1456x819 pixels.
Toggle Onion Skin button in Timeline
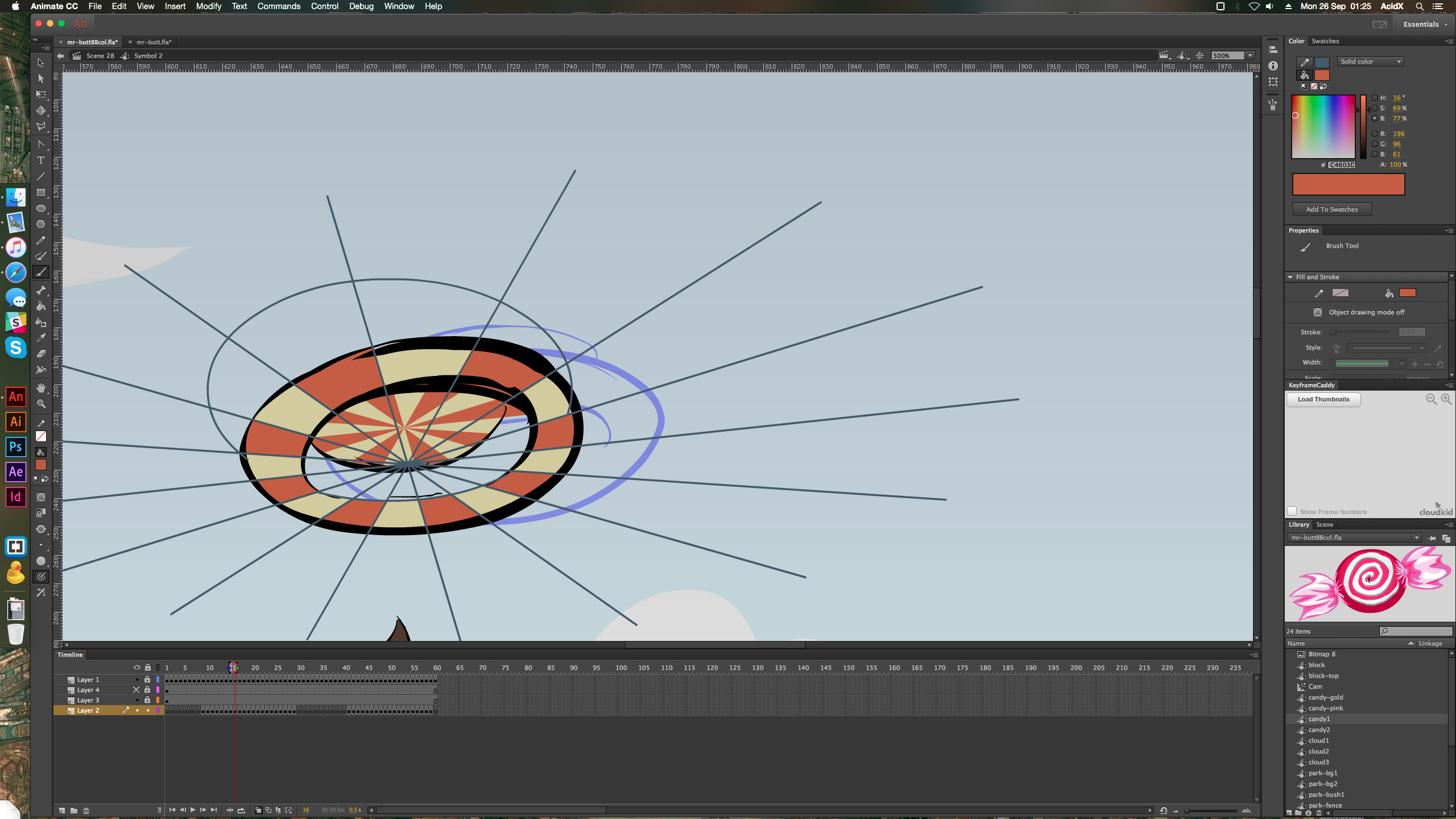coord(258,810)
